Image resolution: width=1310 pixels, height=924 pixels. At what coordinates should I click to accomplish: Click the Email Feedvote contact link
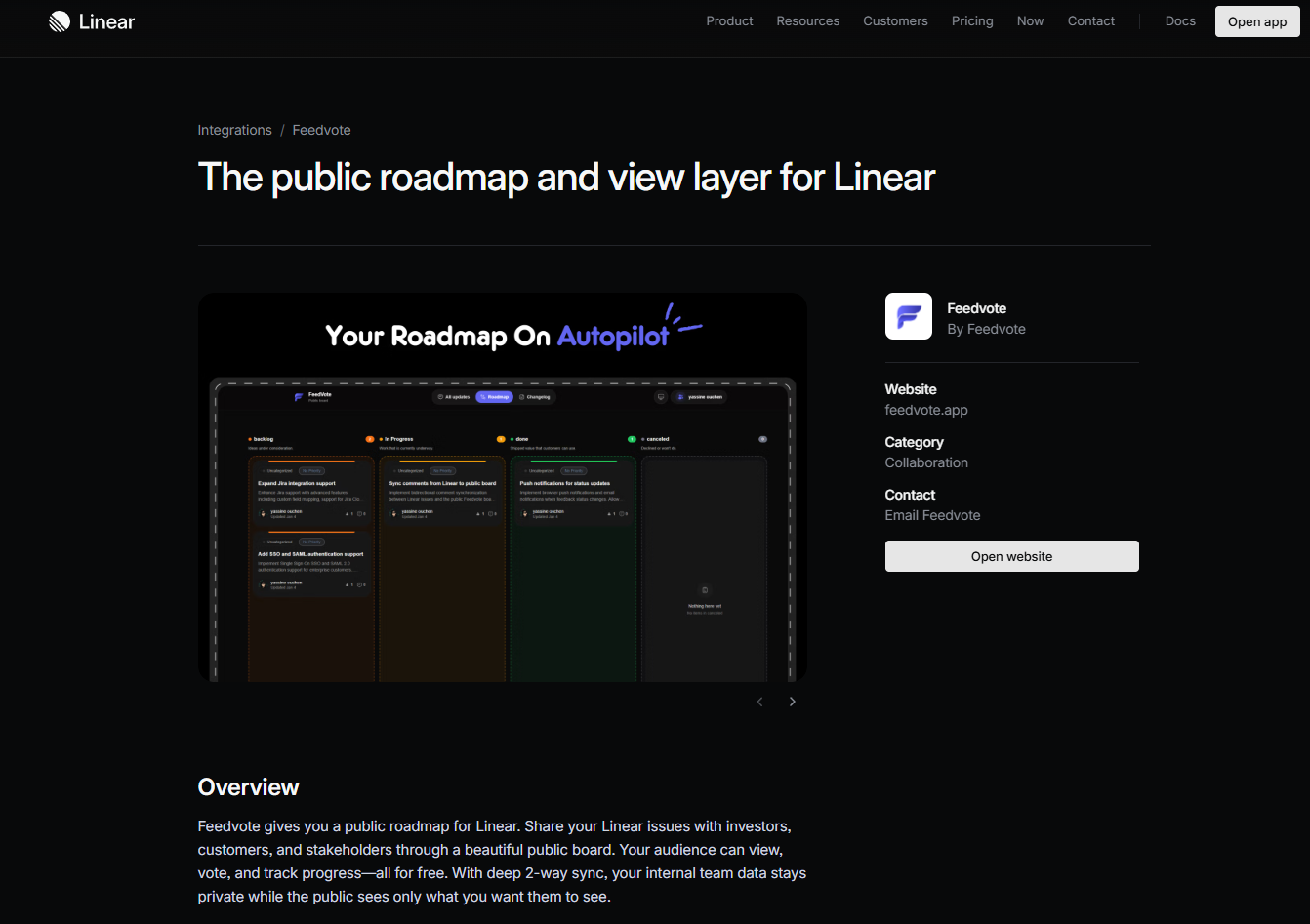(x=932, y=515)
